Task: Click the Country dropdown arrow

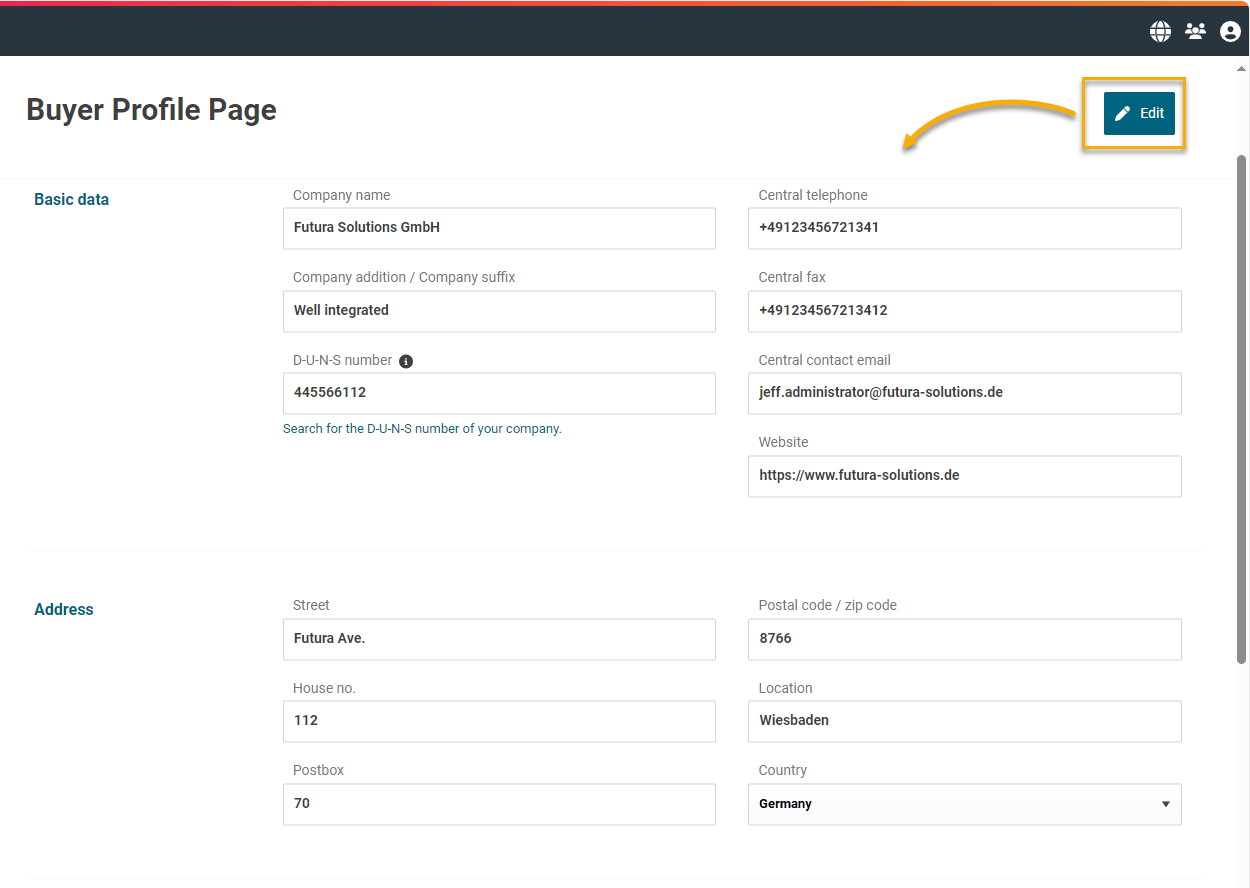Action: tap(1165, 804)
